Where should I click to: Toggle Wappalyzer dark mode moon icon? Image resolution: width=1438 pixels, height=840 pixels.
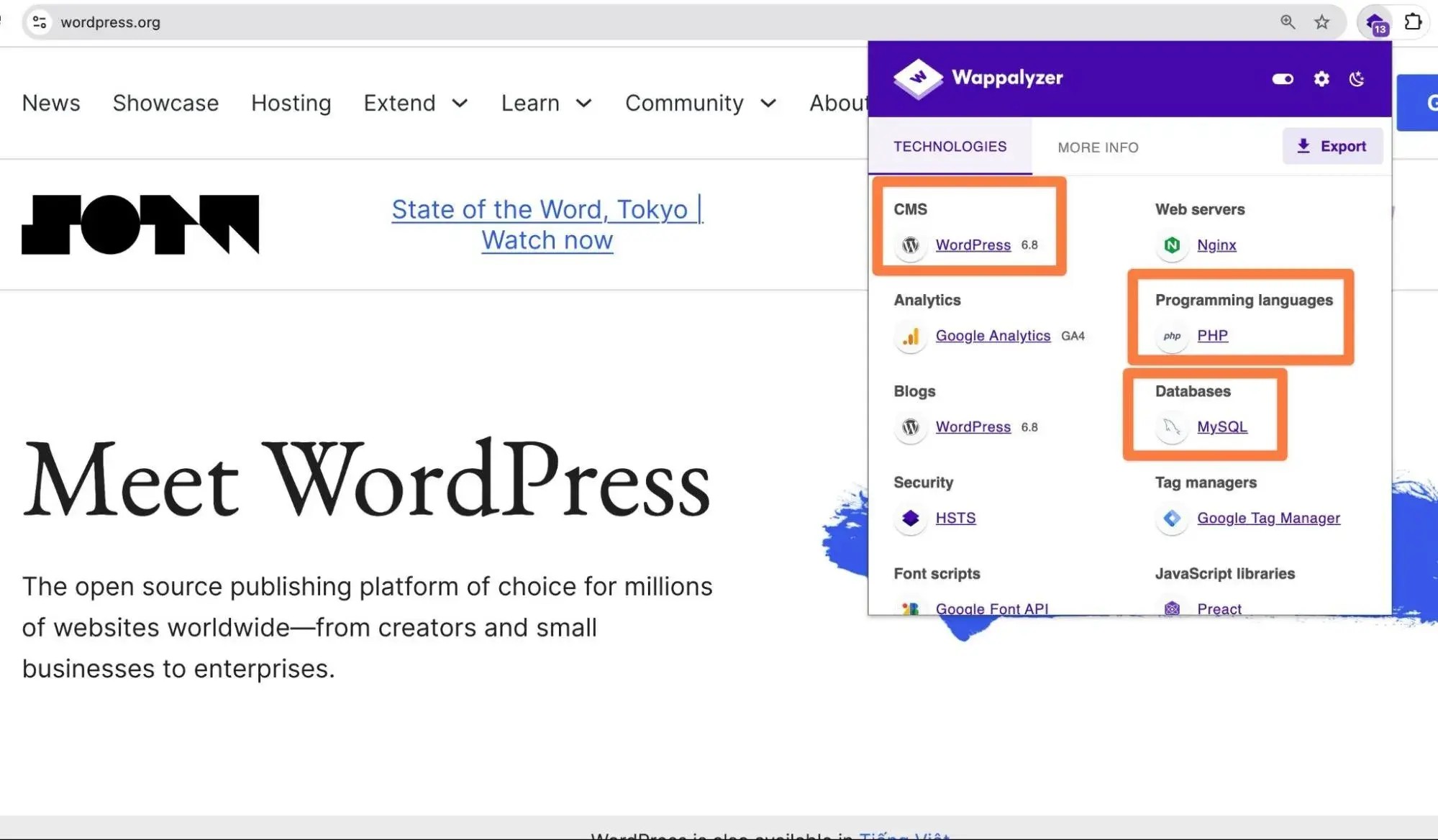[1357, 79]
